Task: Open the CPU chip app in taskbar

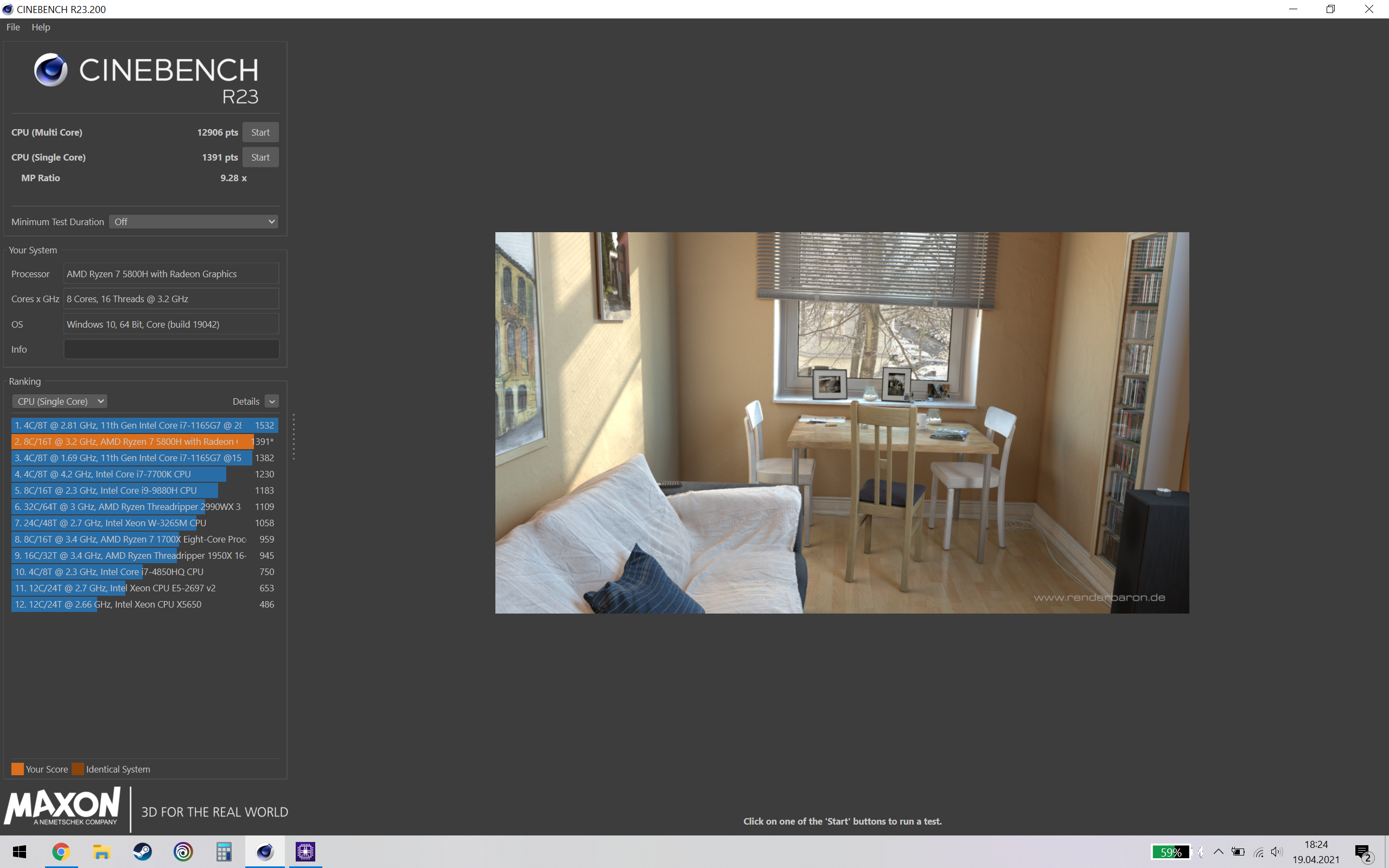Action: (x=305, y=852)
